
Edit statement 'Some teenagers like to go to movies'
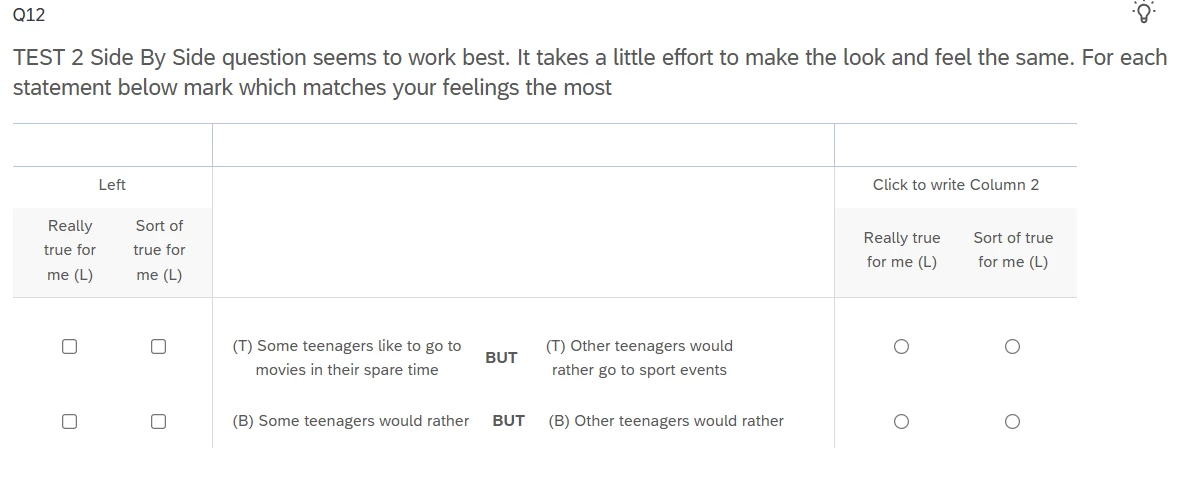347,358
